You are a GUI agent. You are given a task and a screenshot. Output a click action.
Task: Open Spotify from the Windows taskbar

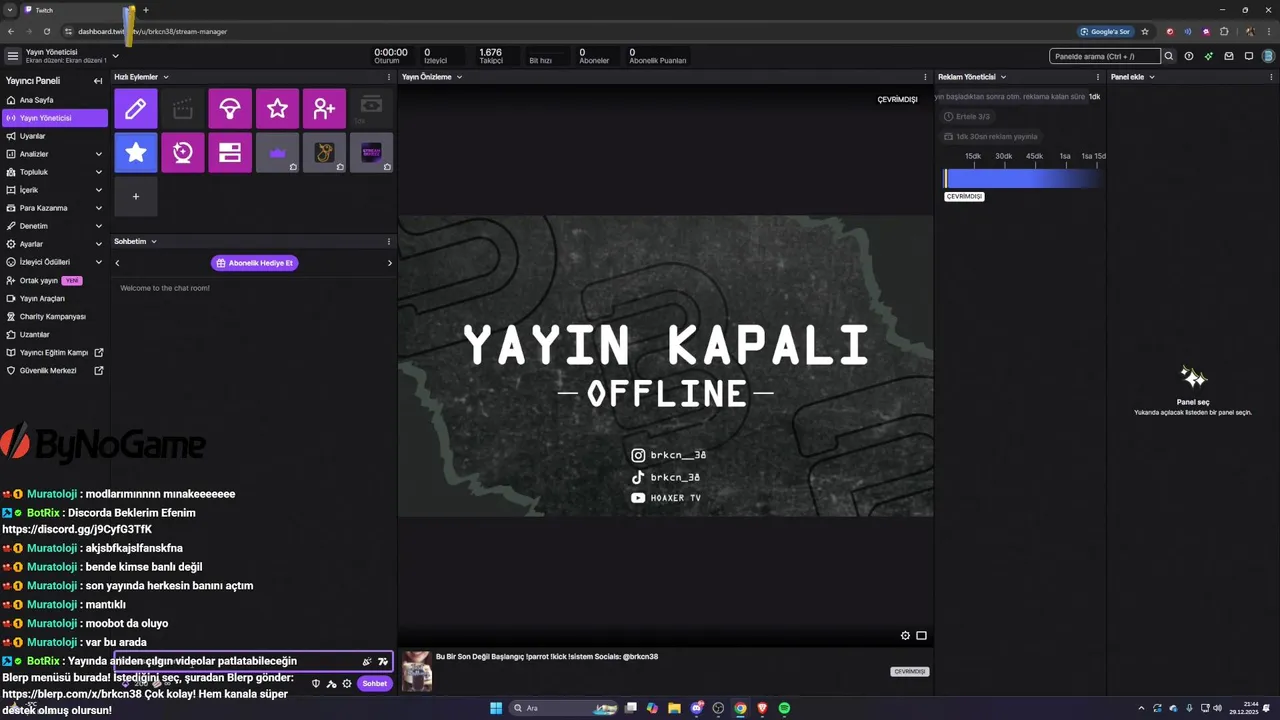784,708
